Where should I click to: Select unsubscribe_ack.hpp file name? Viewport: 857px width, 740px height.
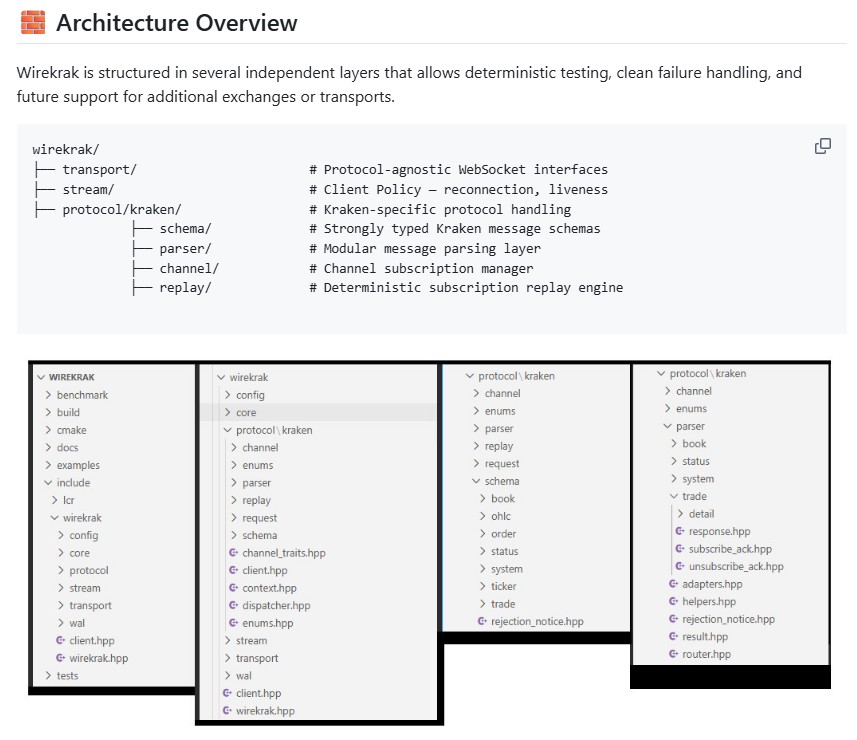pyautogui.click(x=736, y=566)
